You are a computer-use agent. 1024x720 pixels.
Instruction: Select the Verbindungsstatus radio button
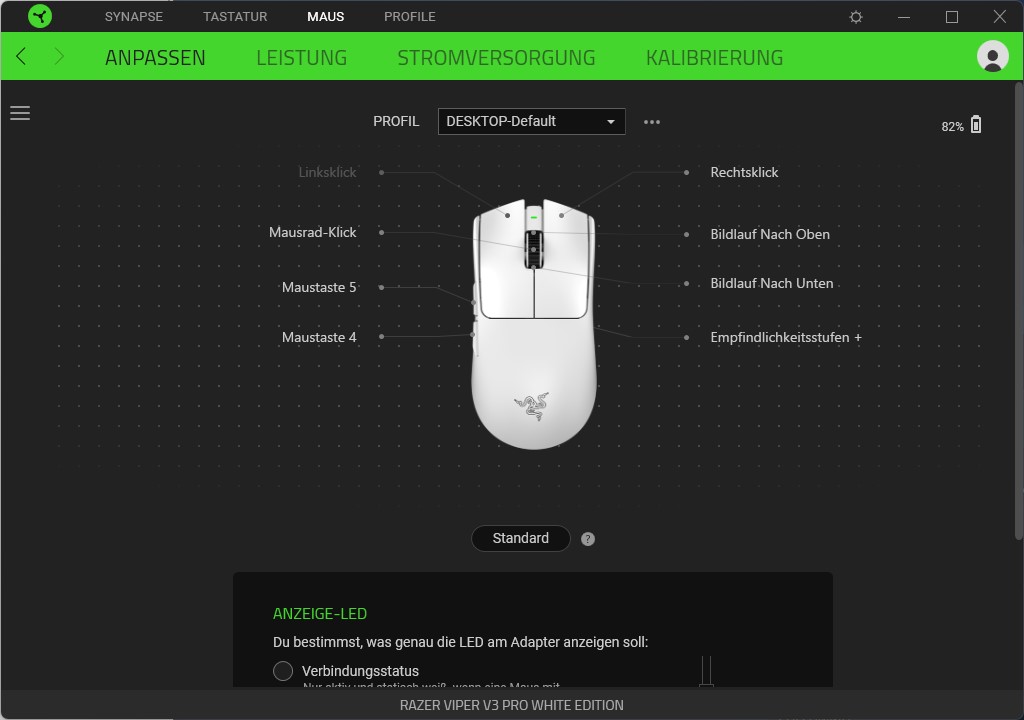(x=283, y=671)
